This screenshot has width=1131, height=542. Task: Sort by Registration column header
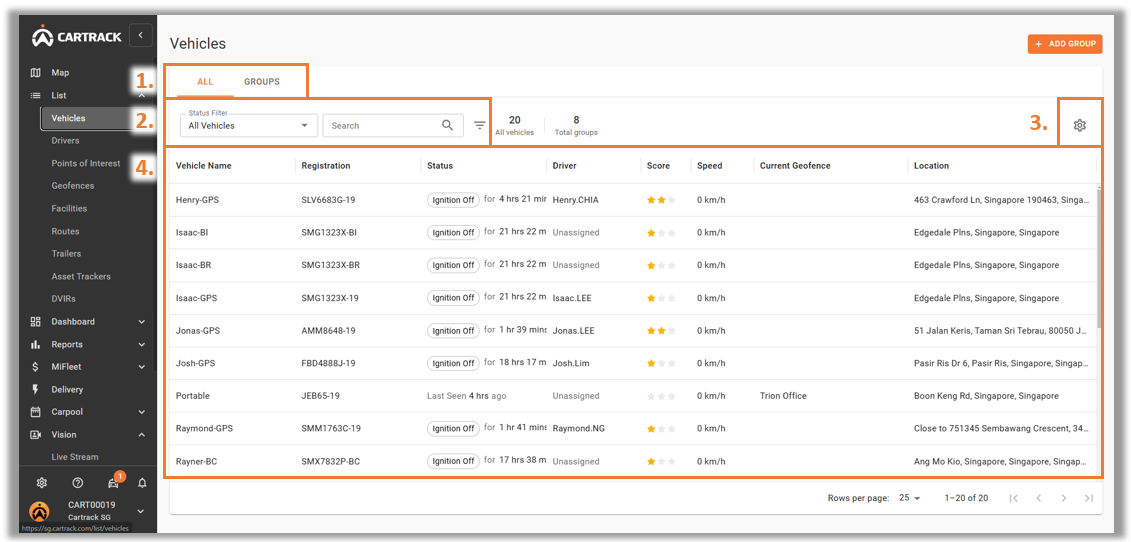(x=326, y=166)
